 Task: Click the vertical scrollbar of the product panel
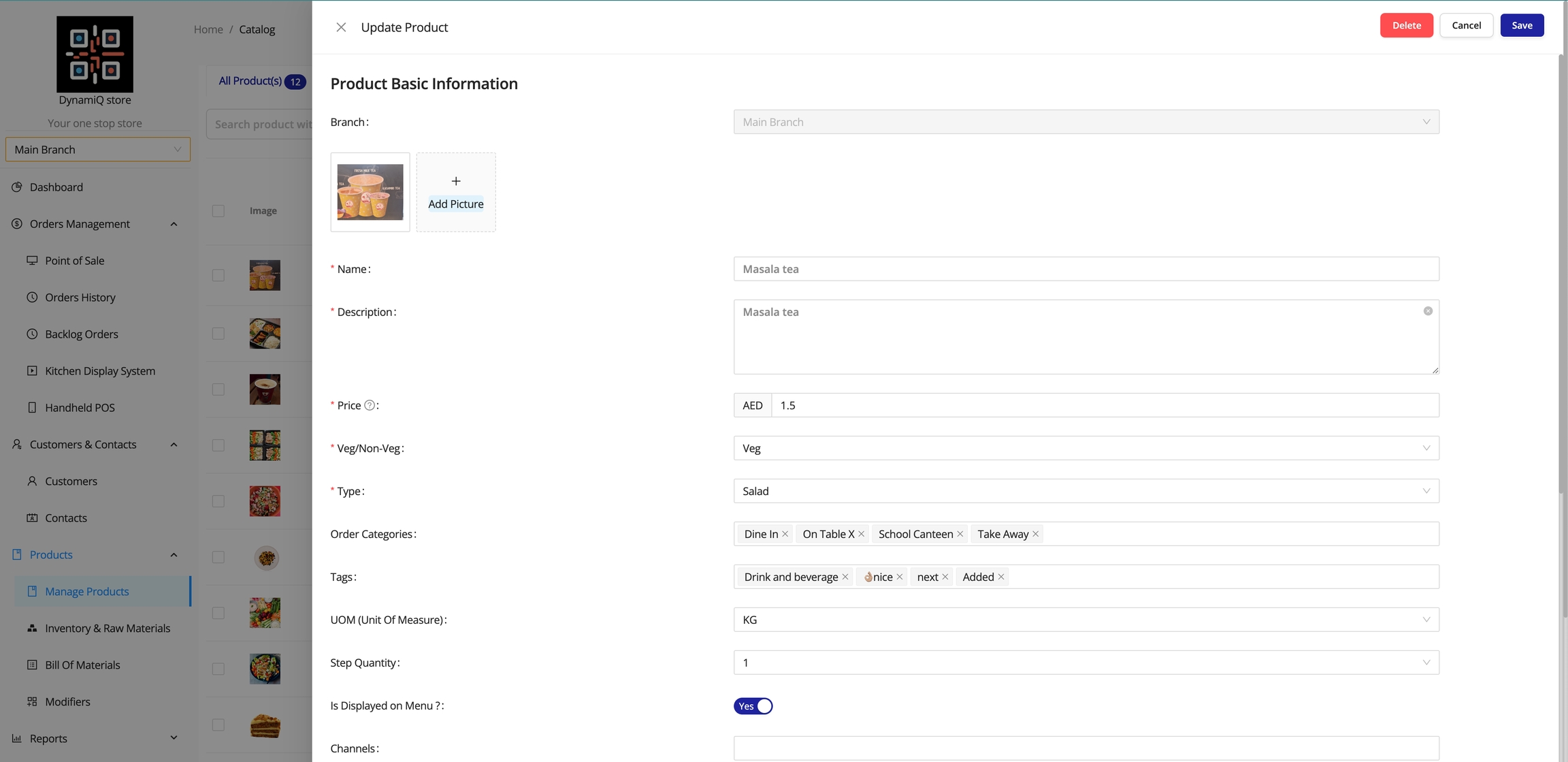coord(1563,272)
